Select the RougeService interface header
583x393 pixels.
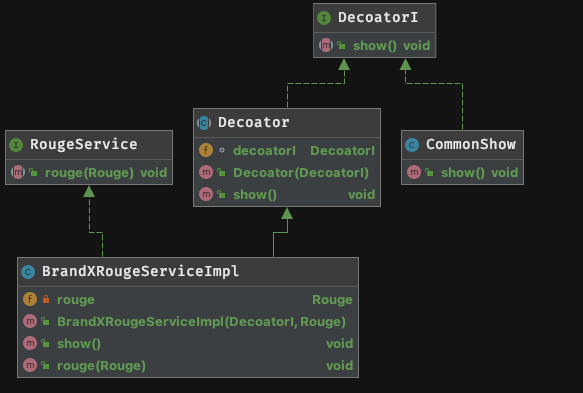tap(89, 145)
